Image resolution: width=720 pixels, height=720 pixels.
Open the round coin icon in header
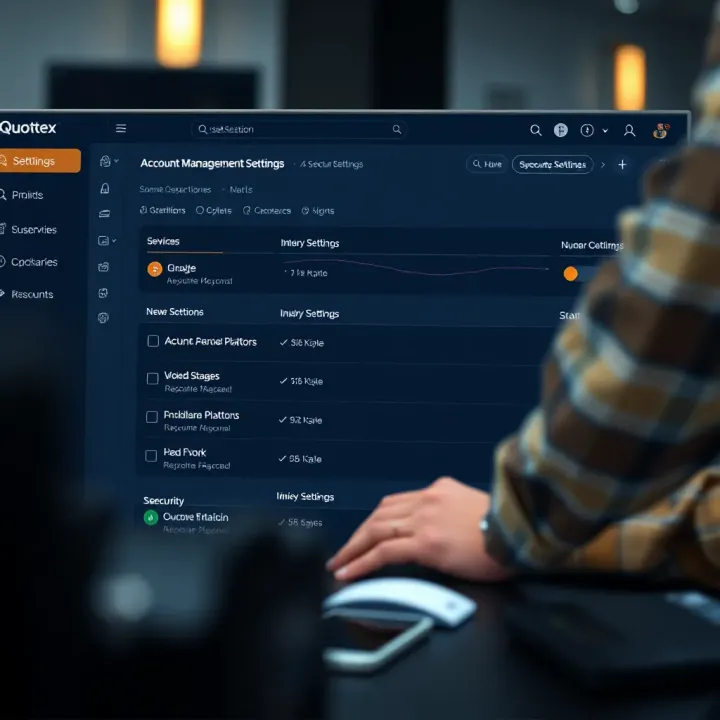point(561,130)
